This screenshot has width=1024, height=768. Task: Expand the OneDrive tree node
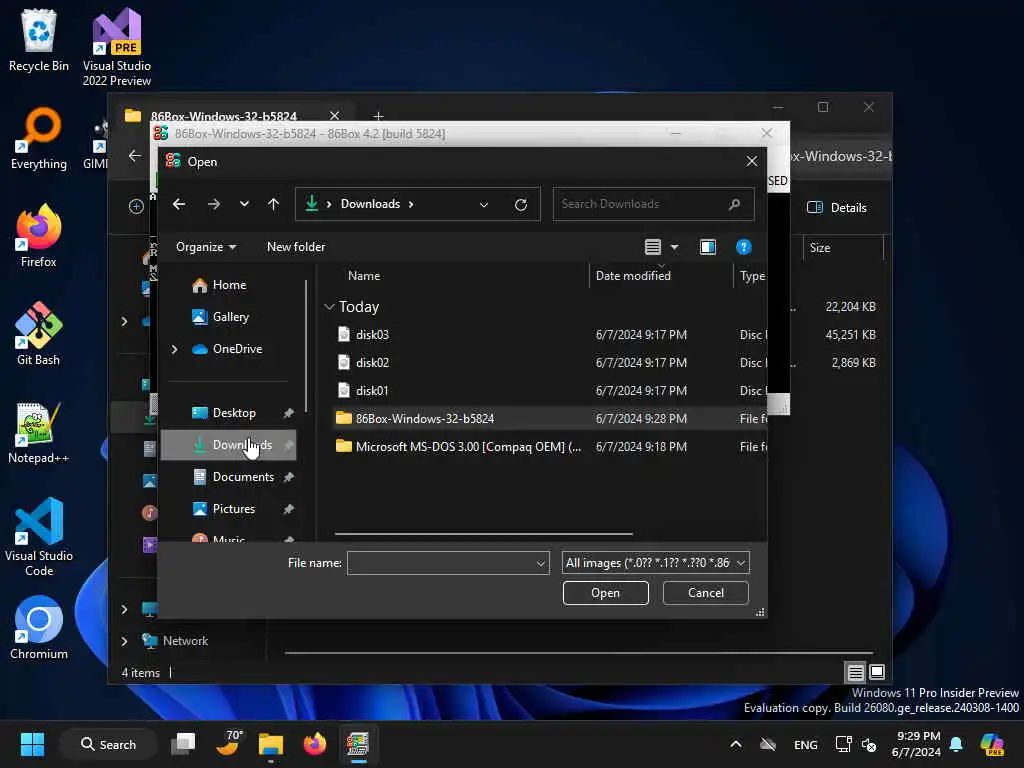point(174,349)
